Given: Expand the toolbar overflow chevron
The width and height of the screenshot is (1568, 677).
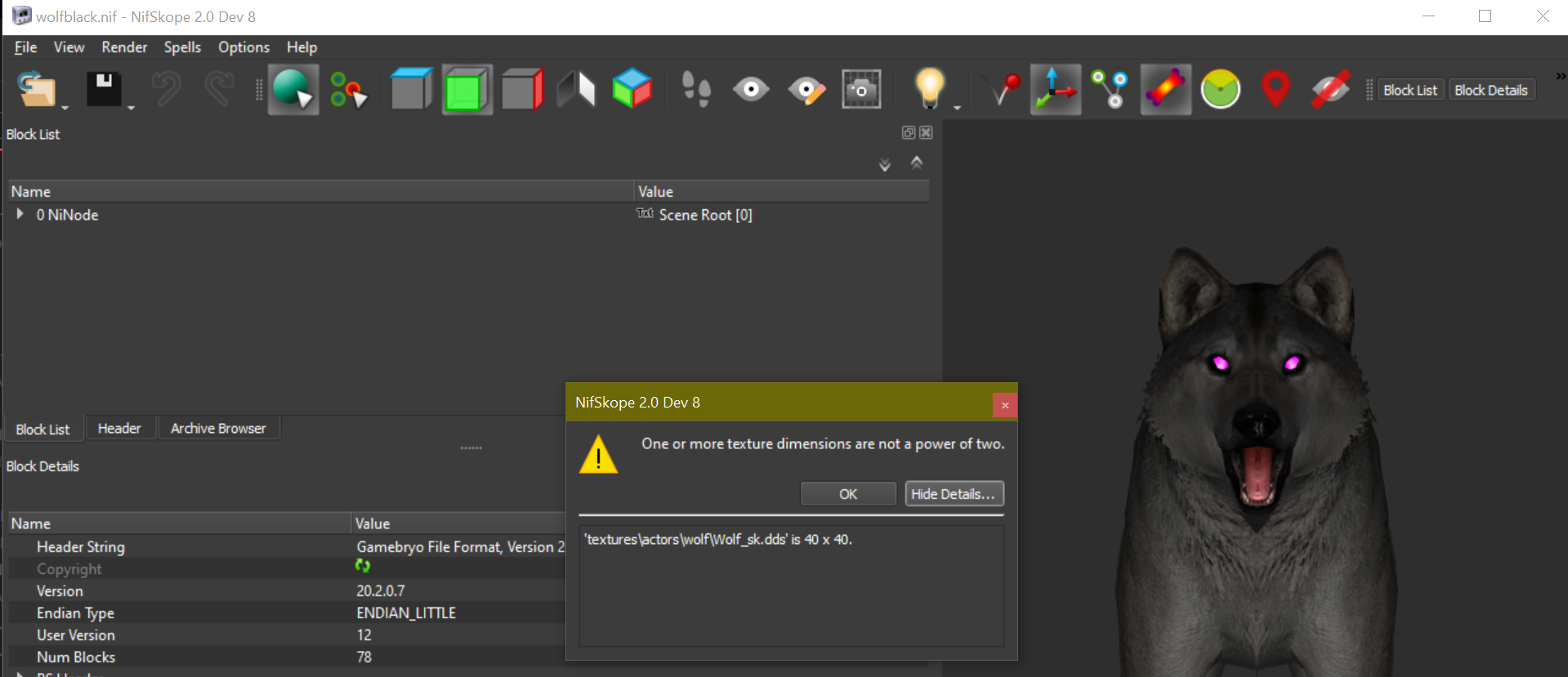Looking at the screenshot, I should [x=1560, y=76].
